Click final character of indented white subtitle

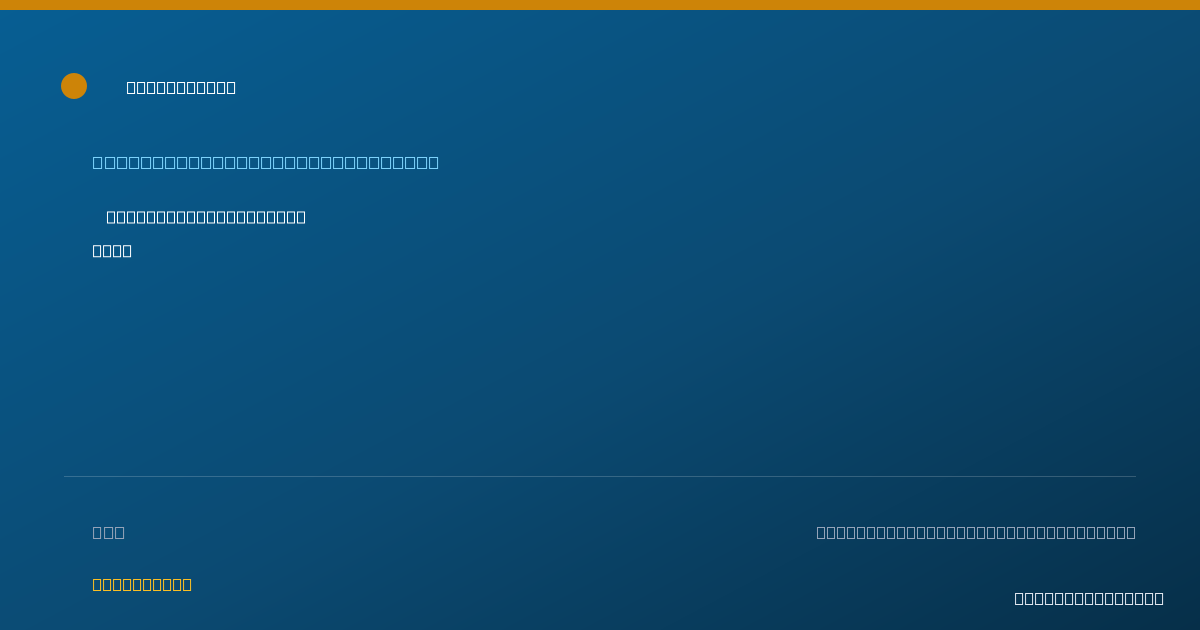[x=301, y=217]
